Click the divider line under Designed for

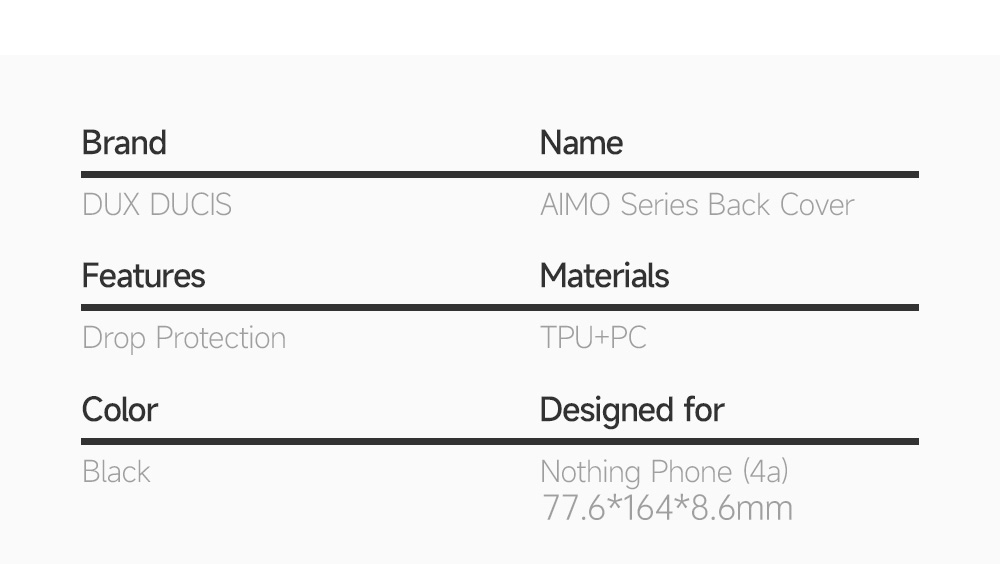coord(729,441)
